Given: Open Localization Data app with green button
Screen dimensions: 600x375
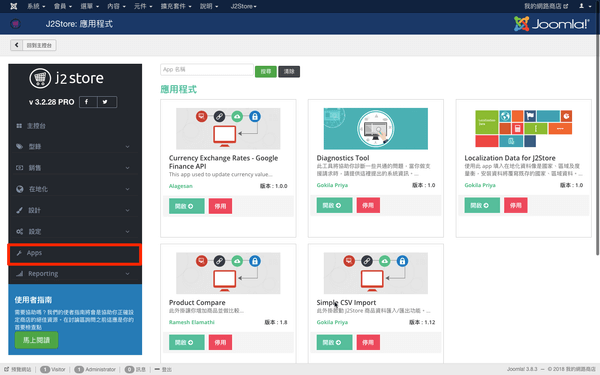Looking at the screenshot, I should point(482,205).
